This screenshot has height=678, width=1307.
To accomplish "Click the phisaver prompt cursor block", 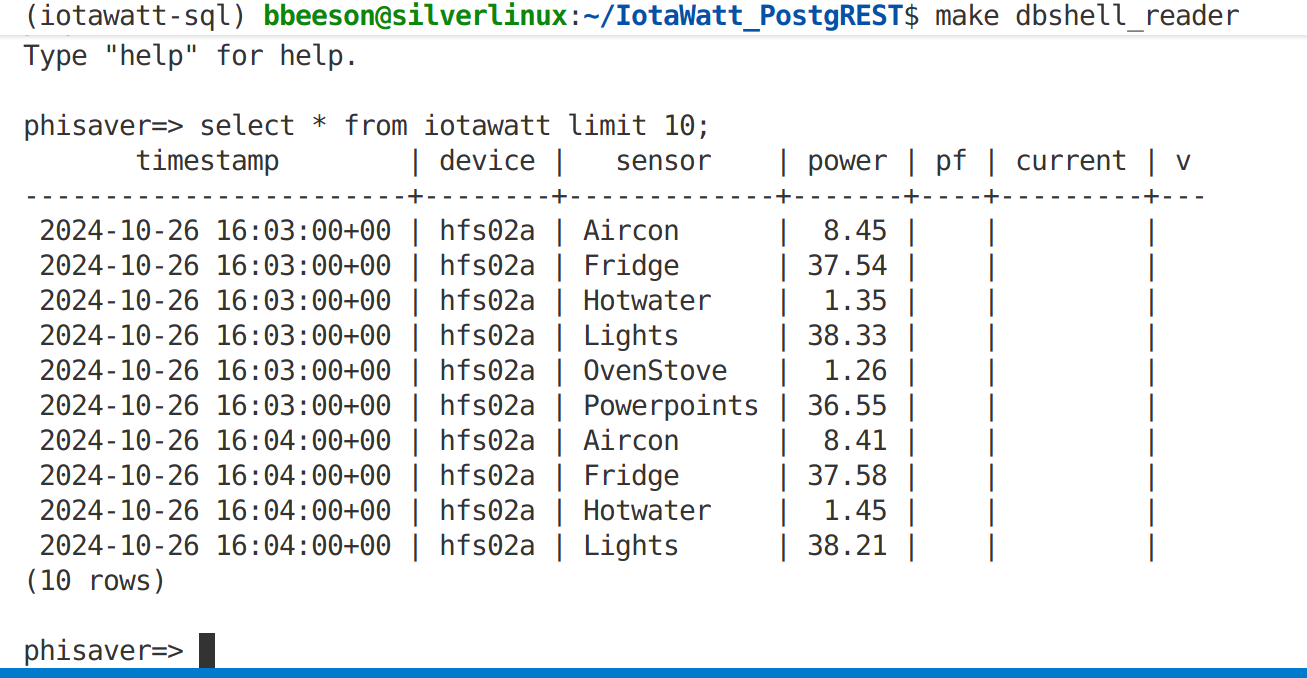I will point(207,650).
